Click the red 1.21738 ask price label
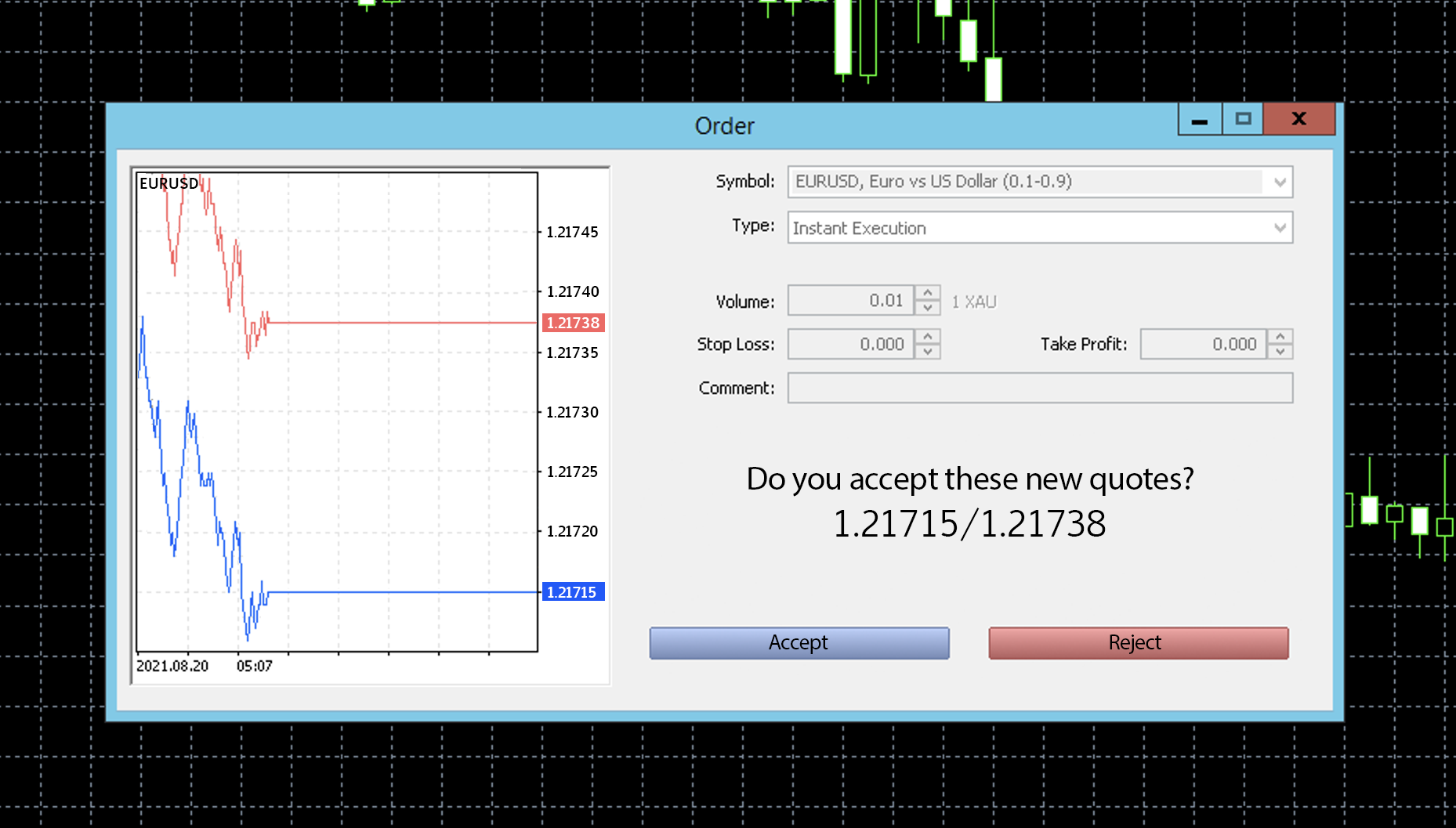This screenshot has height=828, width=1456. (573, 323)
